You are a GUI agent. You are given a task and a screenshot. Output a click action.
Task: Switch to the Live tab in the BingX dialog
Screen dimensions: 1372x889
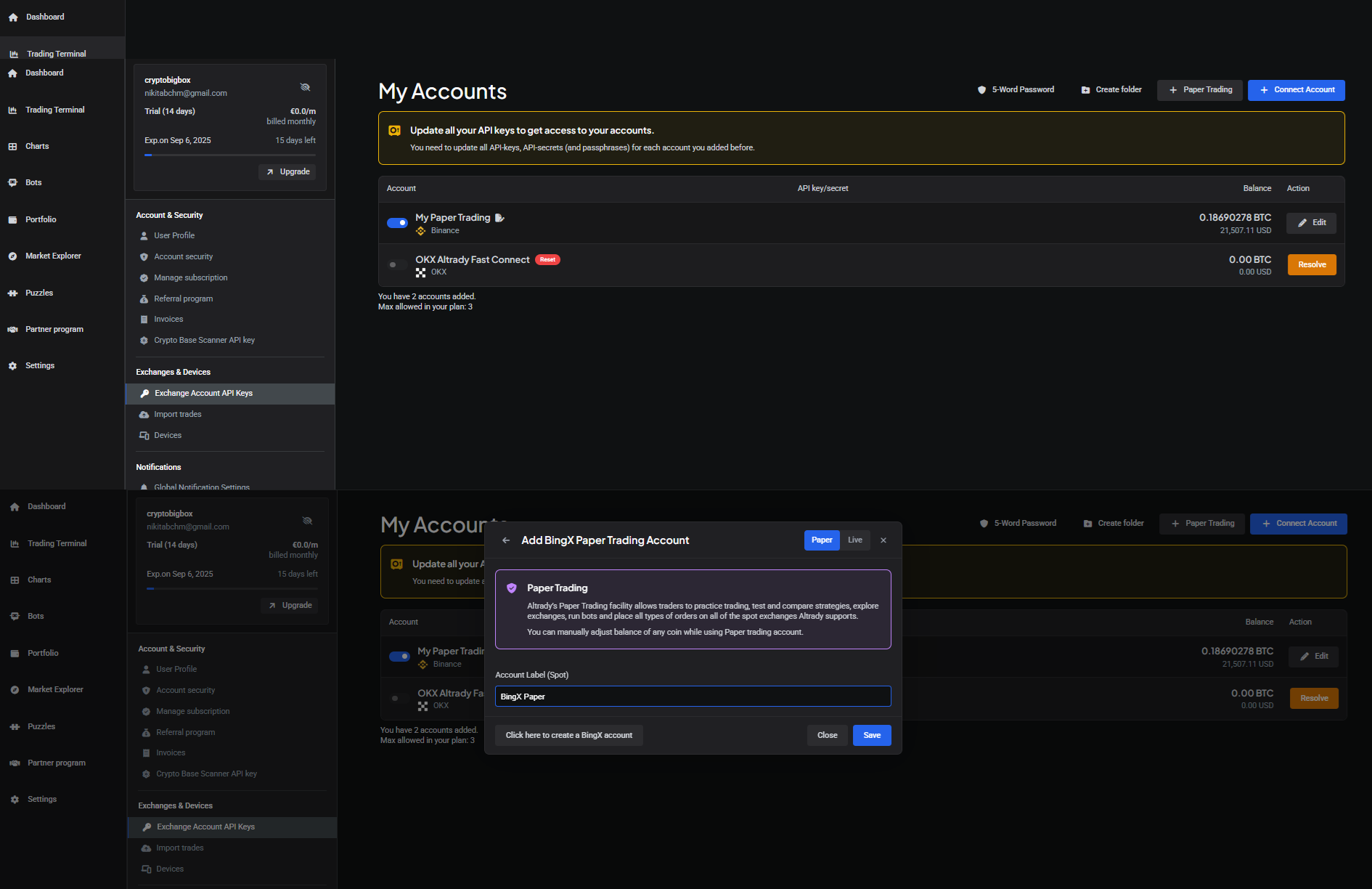(855, 540)
